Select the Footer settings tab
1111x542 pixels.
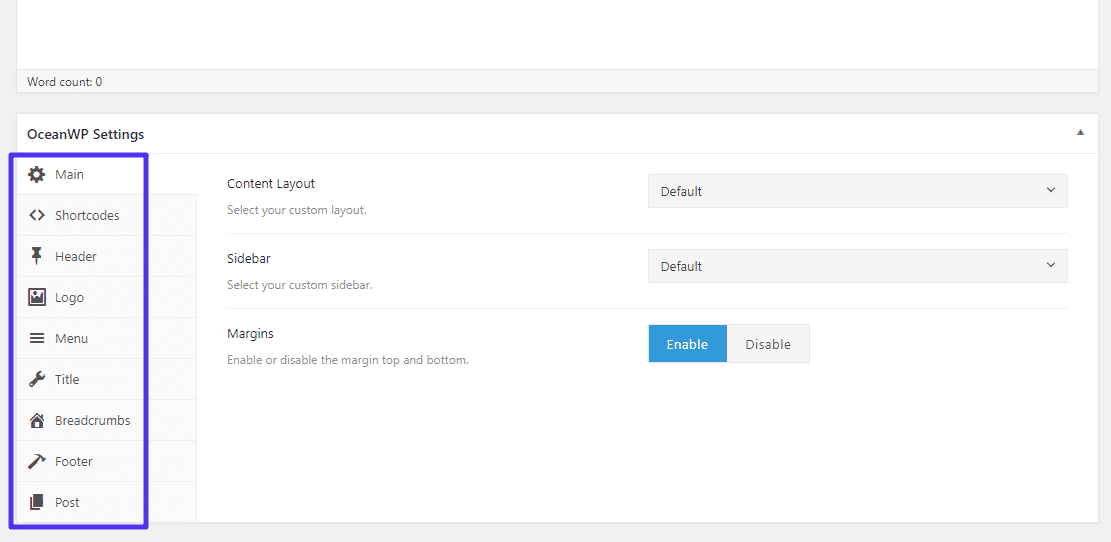click(x=74, y=462)
